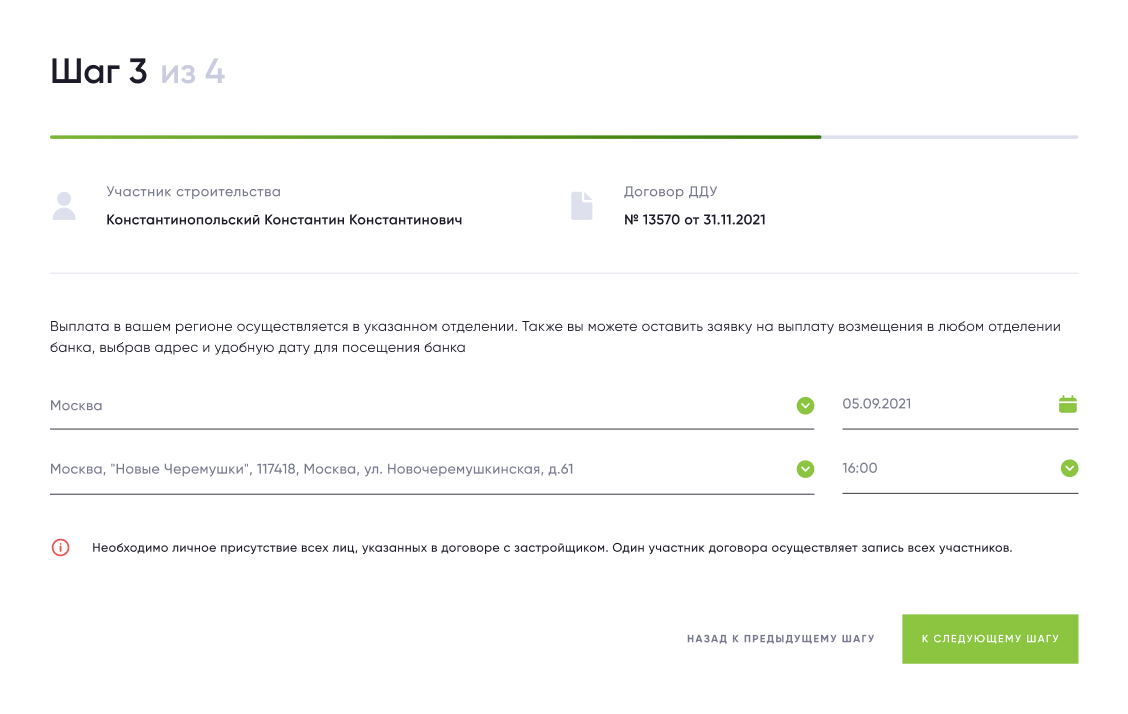Go to next step with К следующему шагу
The image size is (1128, 714).
coord(990,638)
